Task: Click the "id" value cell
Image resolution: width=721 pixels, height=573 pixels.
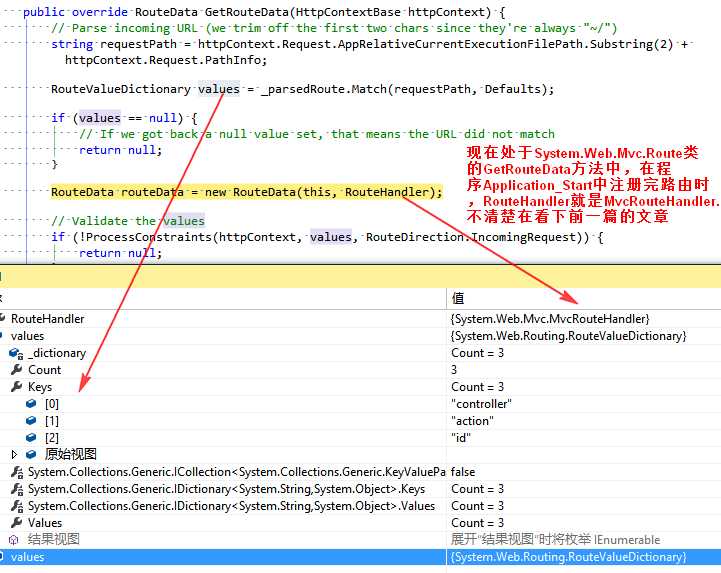Action: [x=461, y=438]
